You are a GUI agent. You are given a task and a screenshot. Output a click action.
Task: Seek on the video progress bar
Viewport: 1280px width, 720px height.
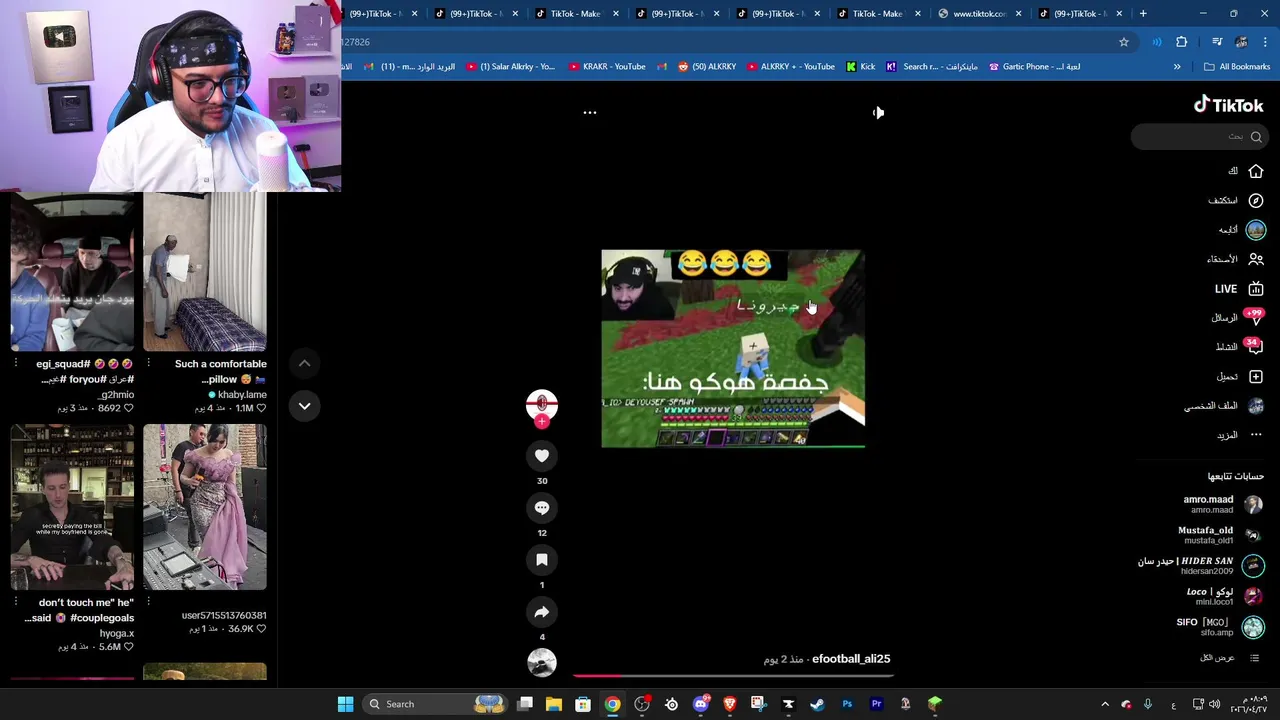tap(733, 676)
